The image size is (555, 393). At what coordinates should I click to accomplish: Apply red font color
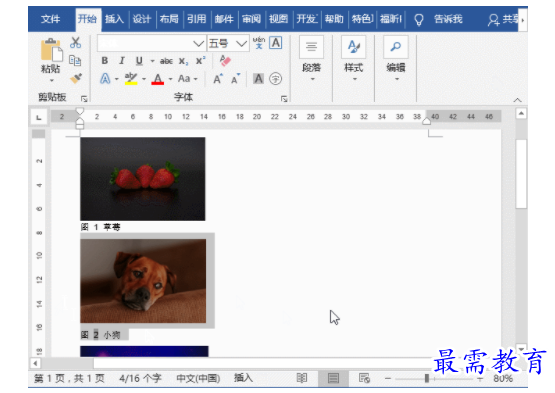[158, 79]
